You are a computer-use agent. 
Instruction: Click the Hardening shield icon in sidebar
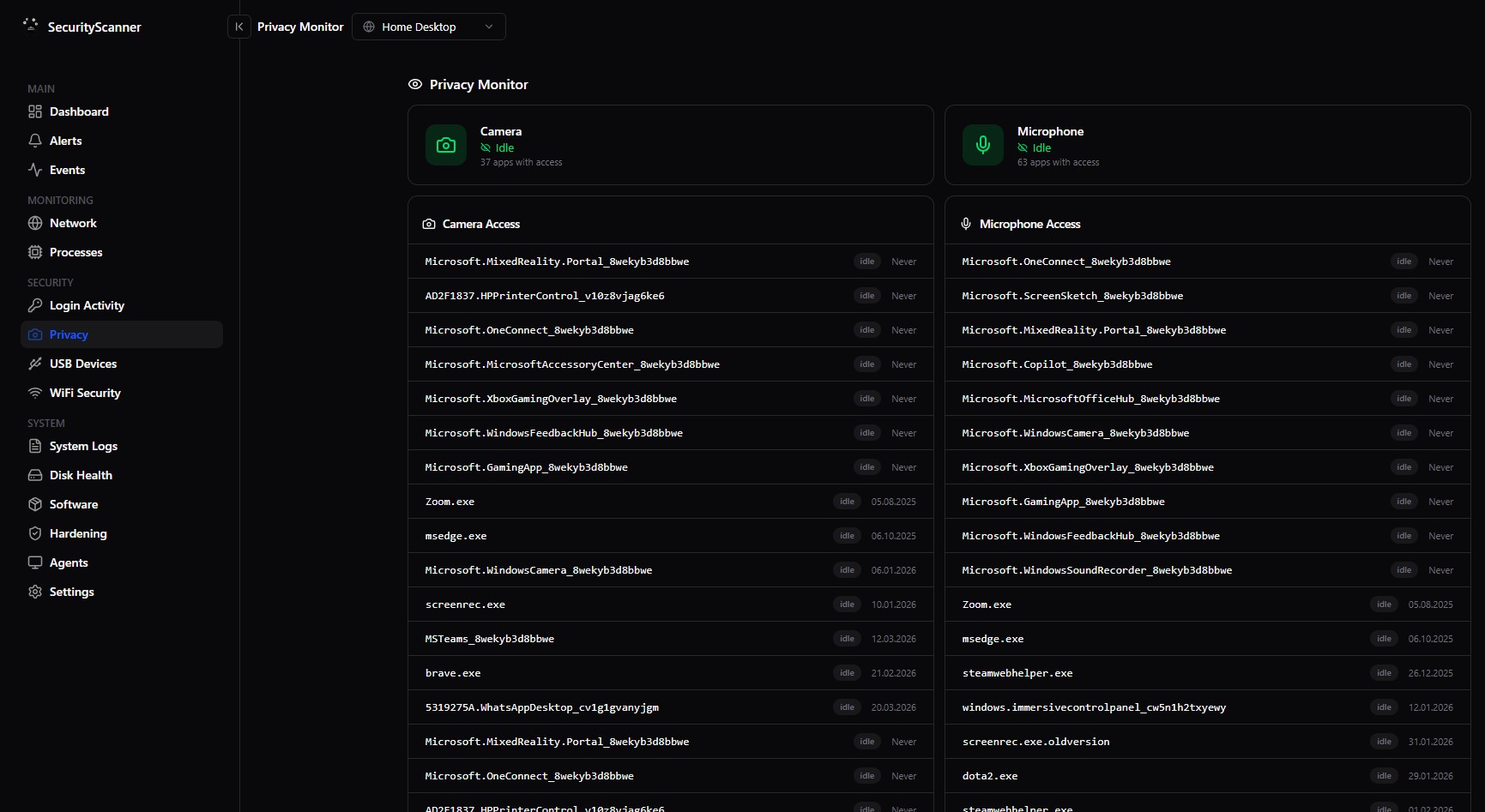[x=35, y=533]
